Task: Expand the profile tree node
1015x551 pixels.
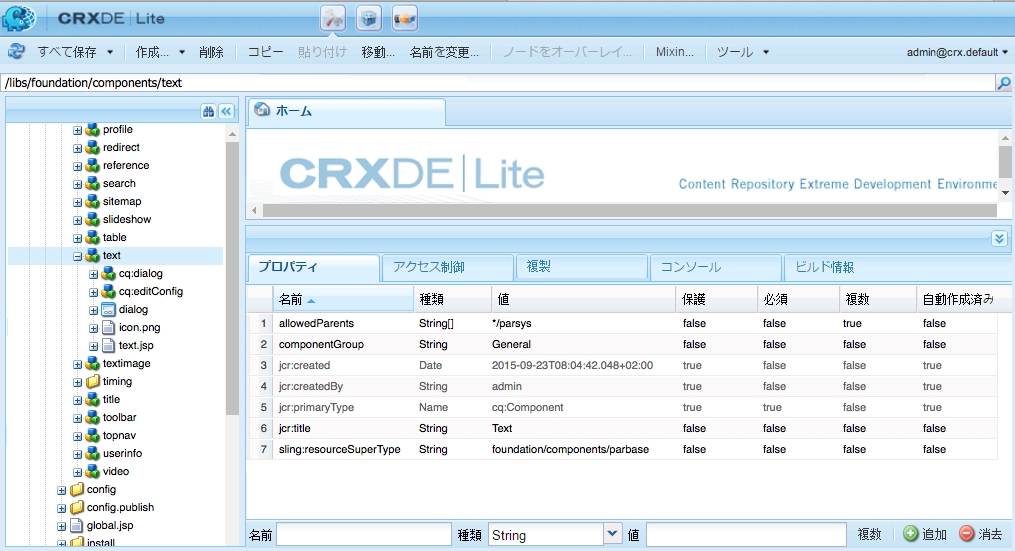Action: (77, 130)
